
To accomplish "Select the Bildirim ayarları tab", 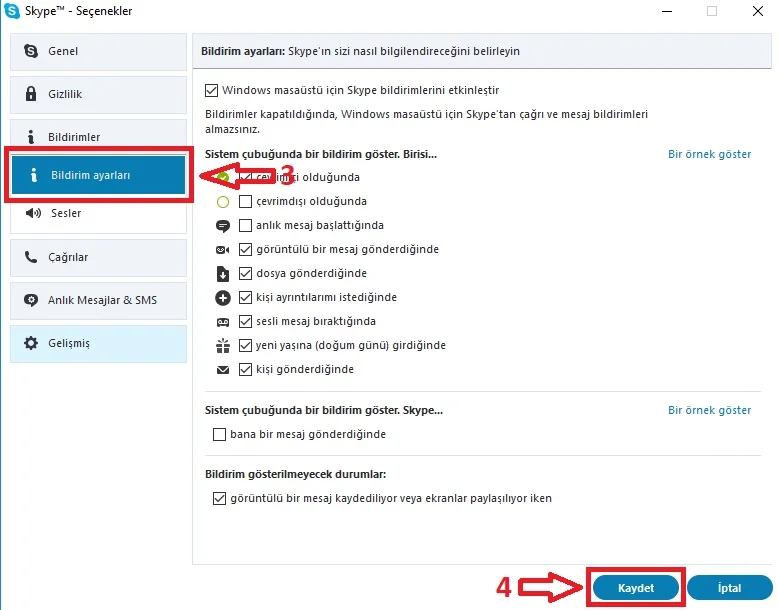I will coord(98,175).
